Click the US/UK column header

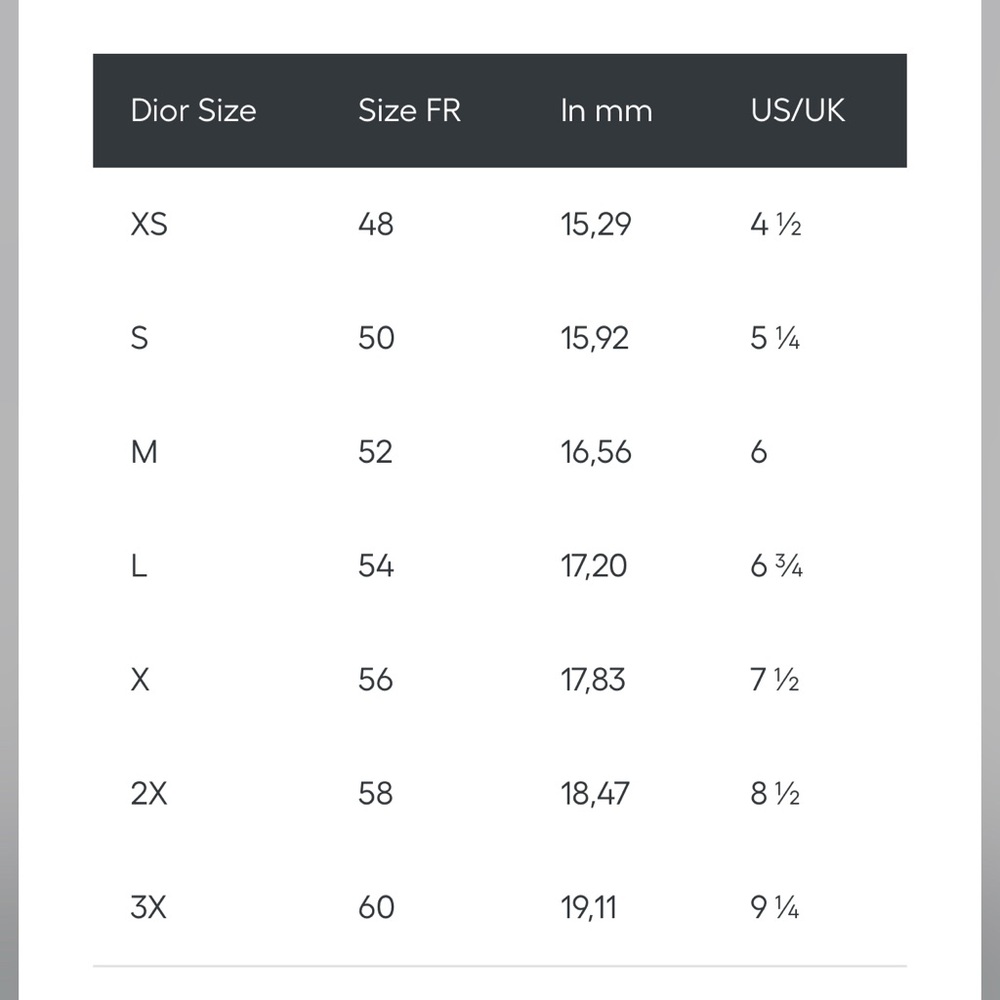(797, 110)
